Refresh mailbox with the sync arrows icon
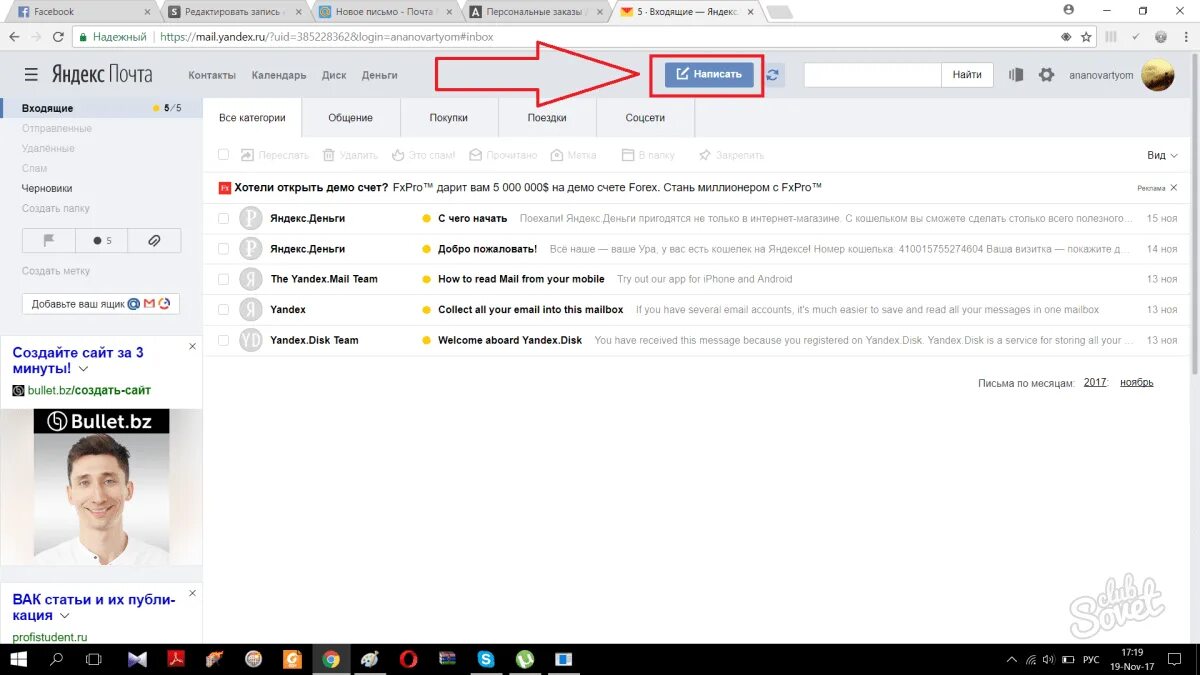The height and width of the screenshot is (675, 1200). pyautogui.click(x=773, y=75)
